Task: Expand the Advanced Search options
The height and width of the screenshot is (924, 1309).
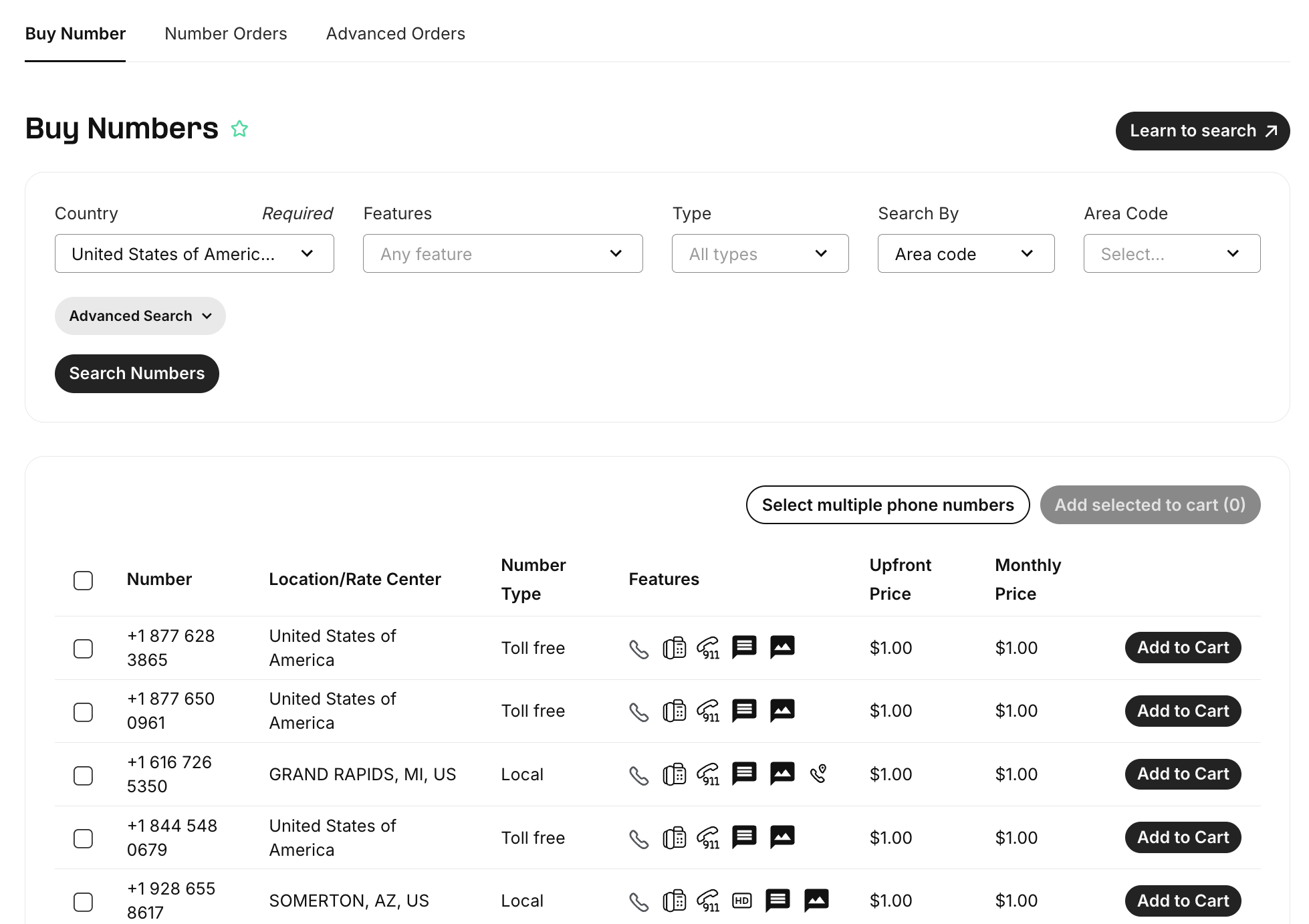Action: click(140, 316)
